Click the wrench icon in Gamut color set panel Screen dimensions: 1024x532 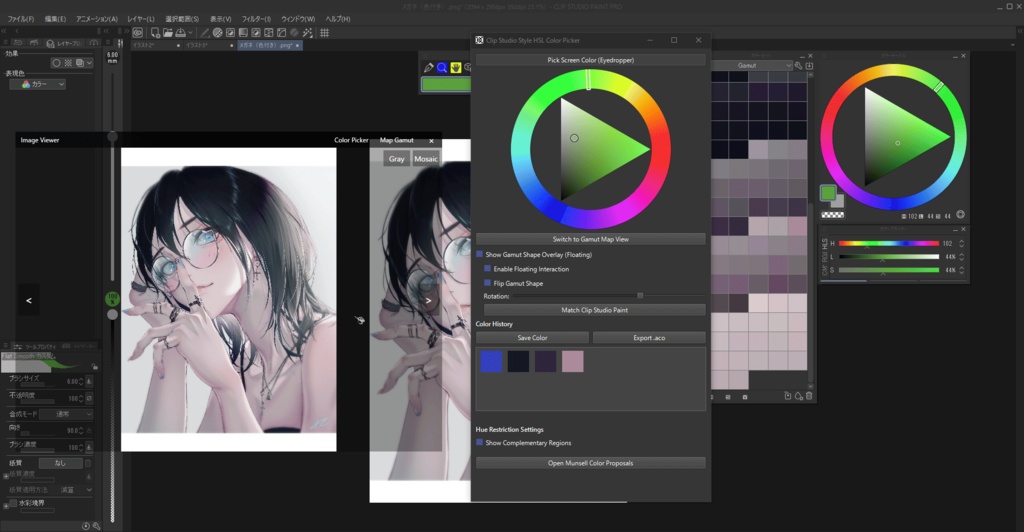pos(798,65)
